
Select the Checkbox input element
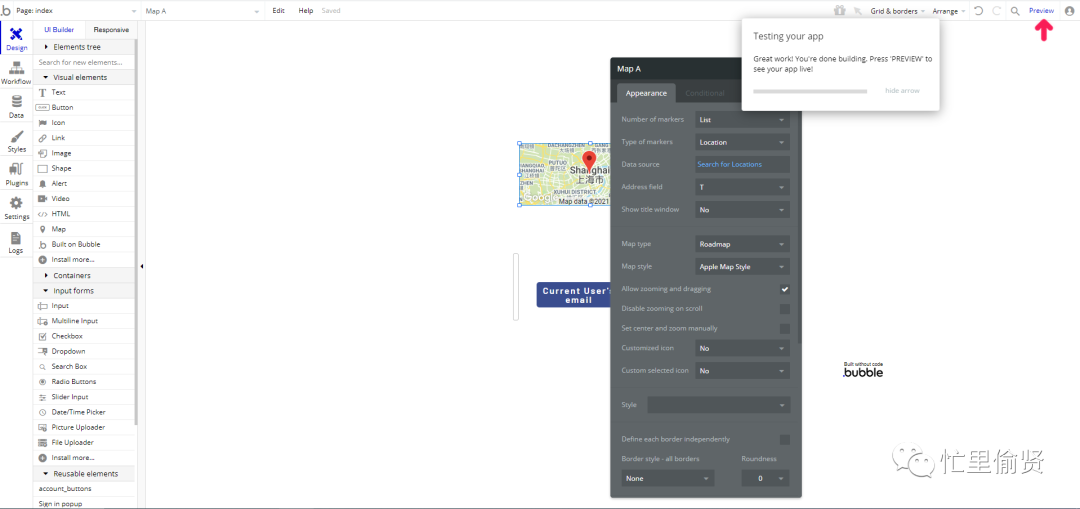click(85, 336)
